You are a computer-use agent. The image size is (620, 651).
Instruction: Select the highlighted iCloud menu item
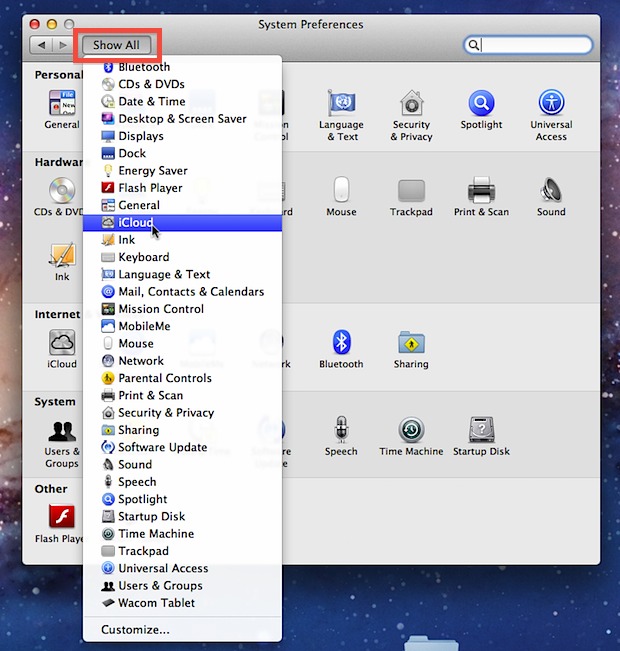coord(183,223)
